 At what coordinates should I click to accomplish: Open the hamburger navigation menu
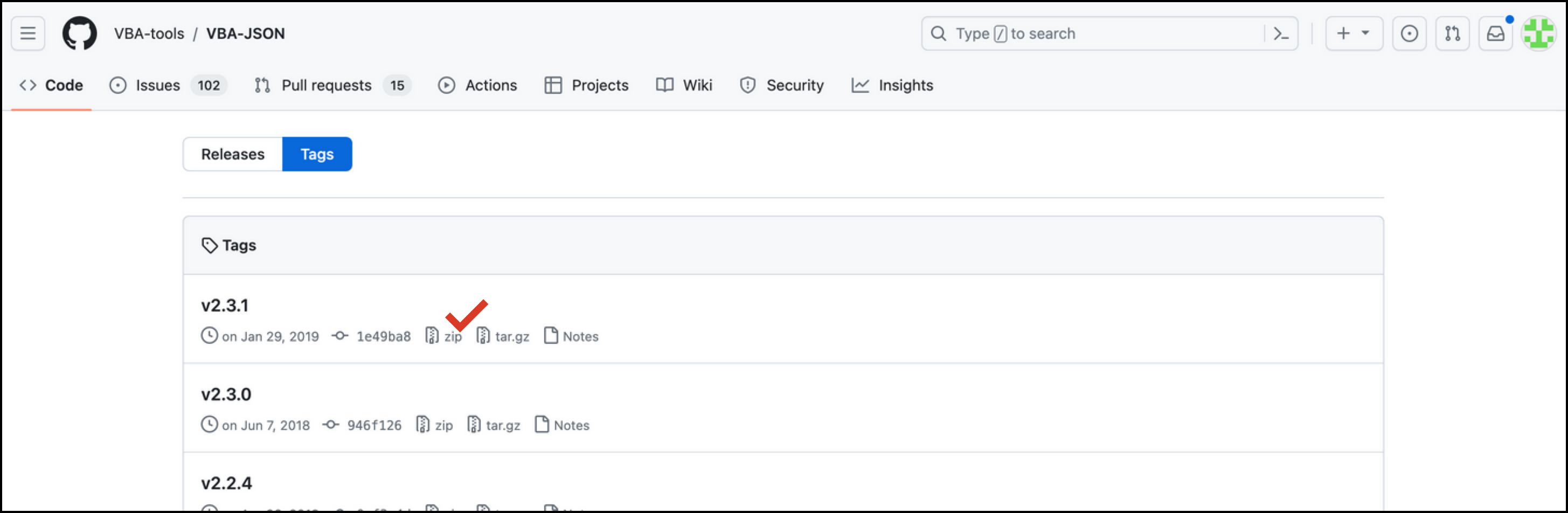28,33
